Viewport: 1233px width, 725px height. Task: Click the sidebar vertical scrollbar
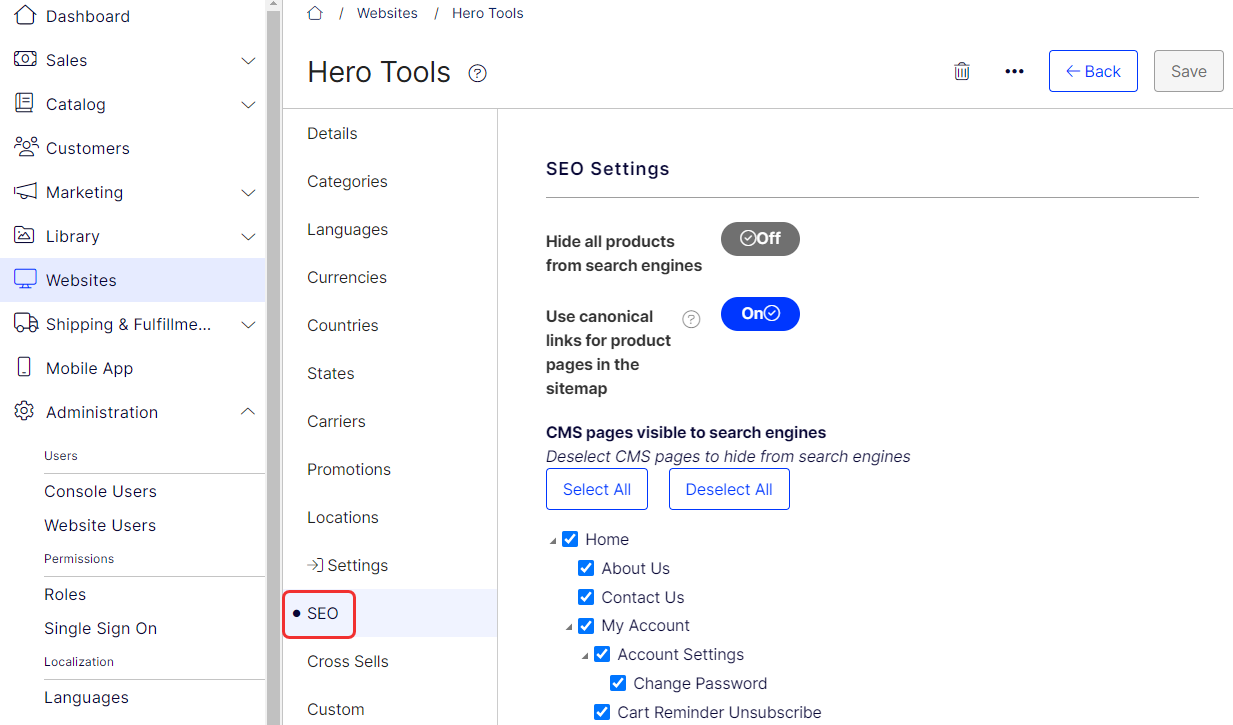pos(273,362)
